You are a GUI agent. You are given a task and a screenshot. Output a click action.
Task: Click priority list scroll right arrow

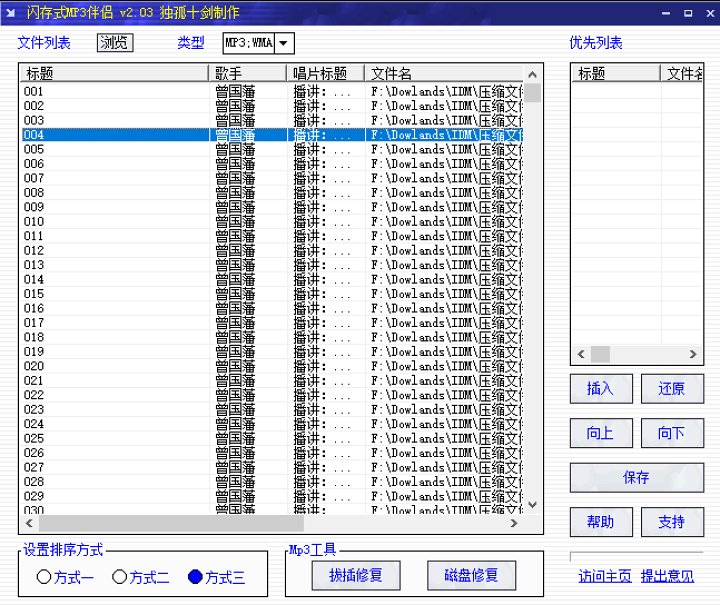[693, 354]
